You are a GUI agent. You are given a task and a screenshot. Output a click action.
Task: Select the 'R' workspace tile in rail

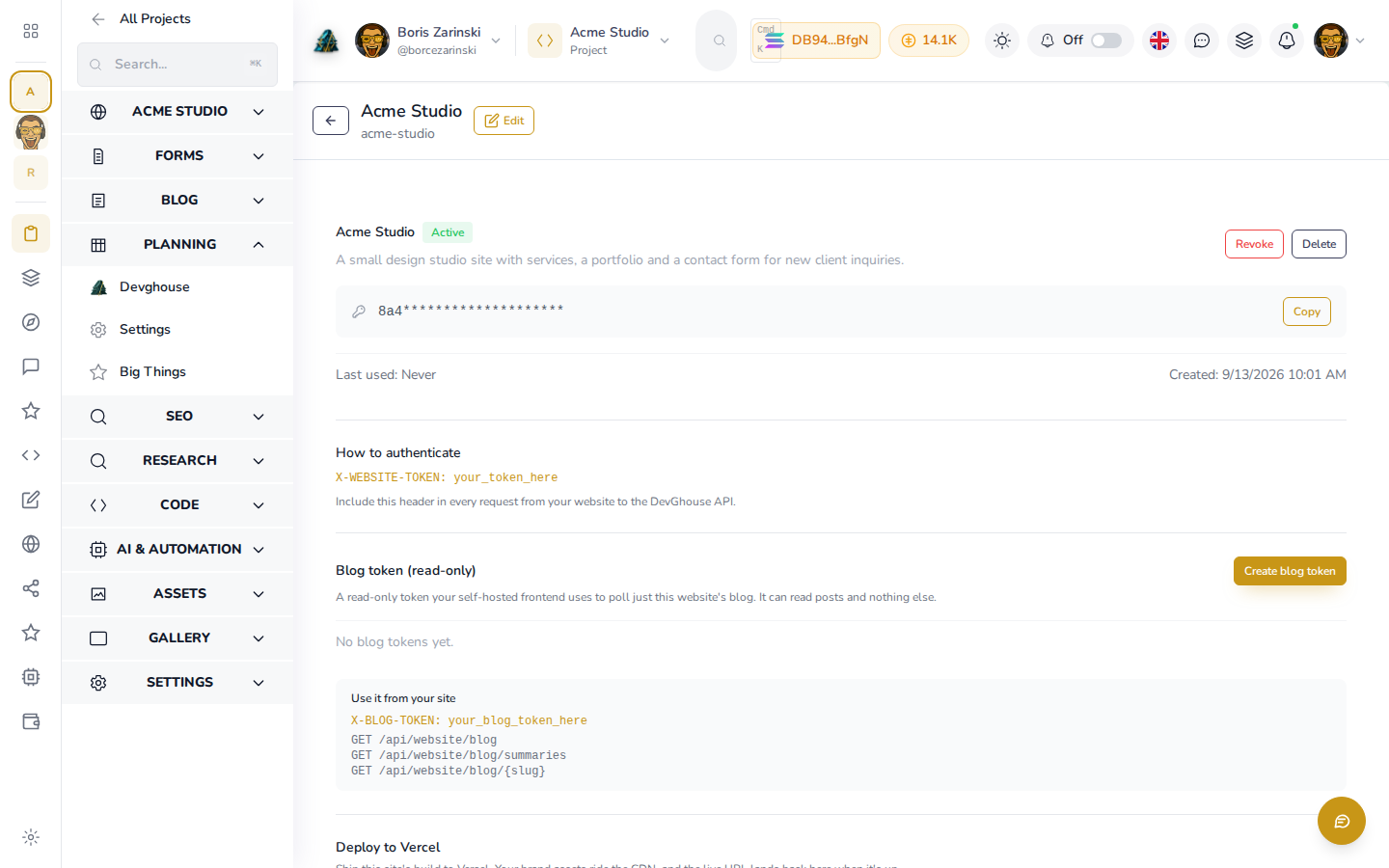click(x=31, y=173)
